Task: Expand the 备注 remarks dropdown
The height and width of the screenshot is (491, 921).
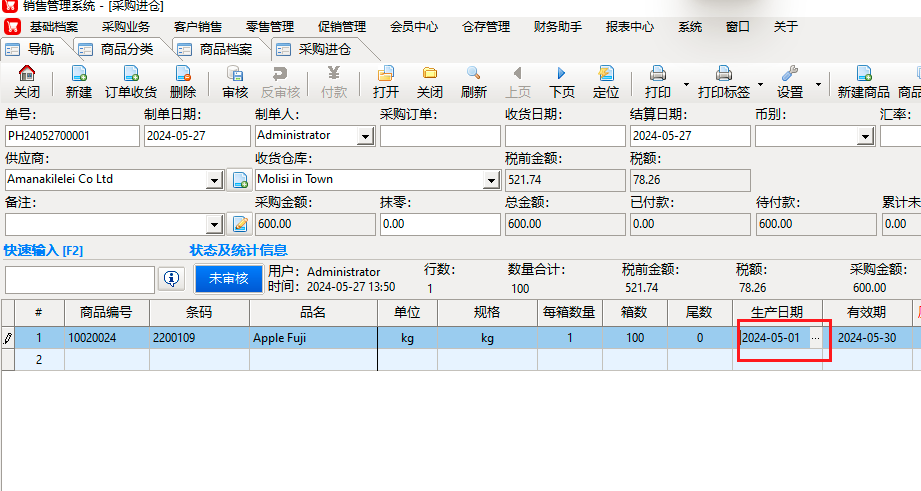Action: click(x=214, y=224)
